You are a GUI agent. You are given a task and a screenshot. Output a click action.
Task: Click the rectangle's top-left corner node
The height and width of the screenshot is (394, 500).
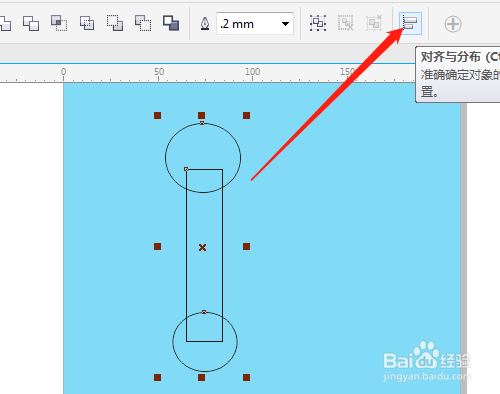pyautogui.click(x=186, y=169)
